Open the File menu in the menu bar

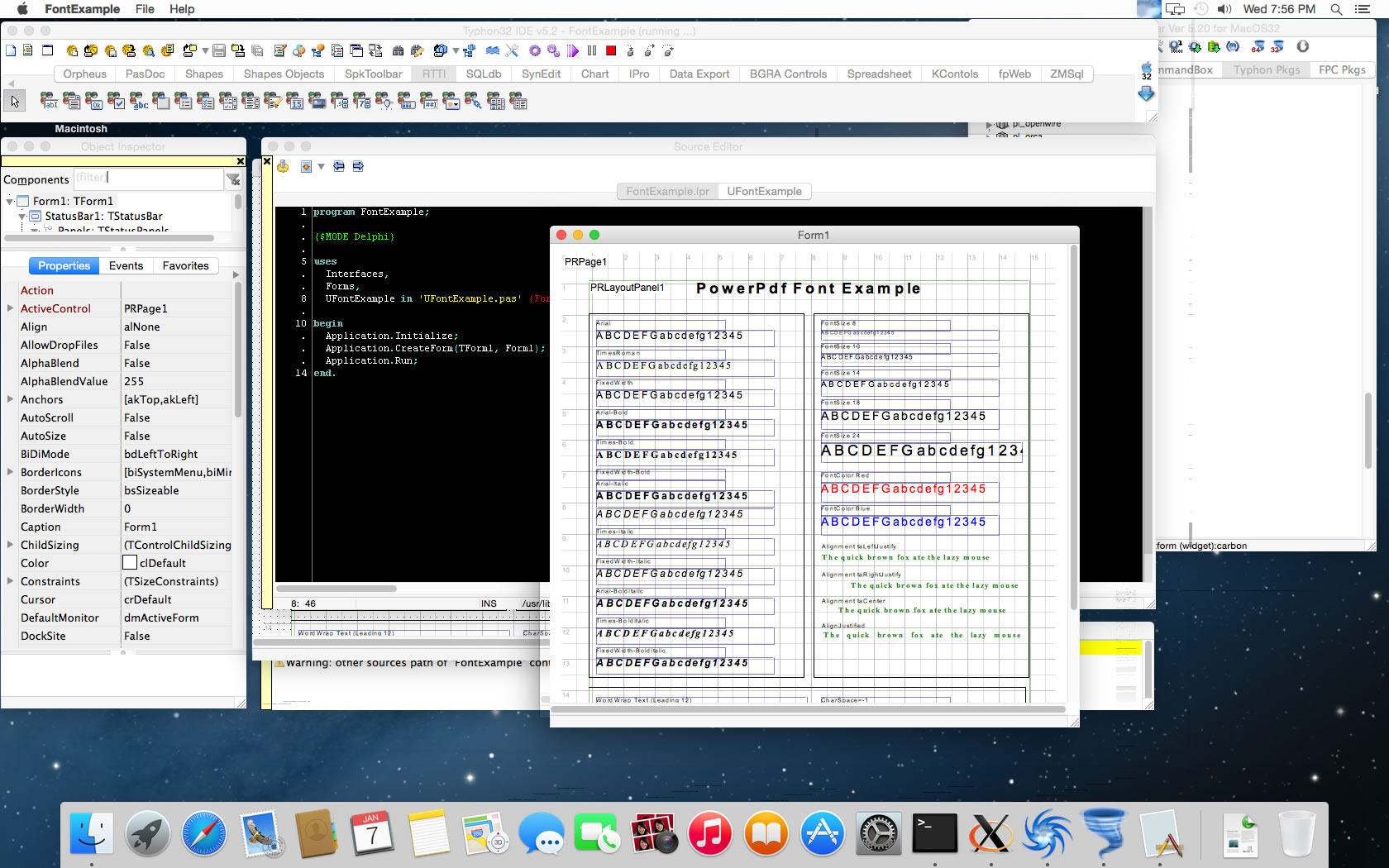(145, 9)
